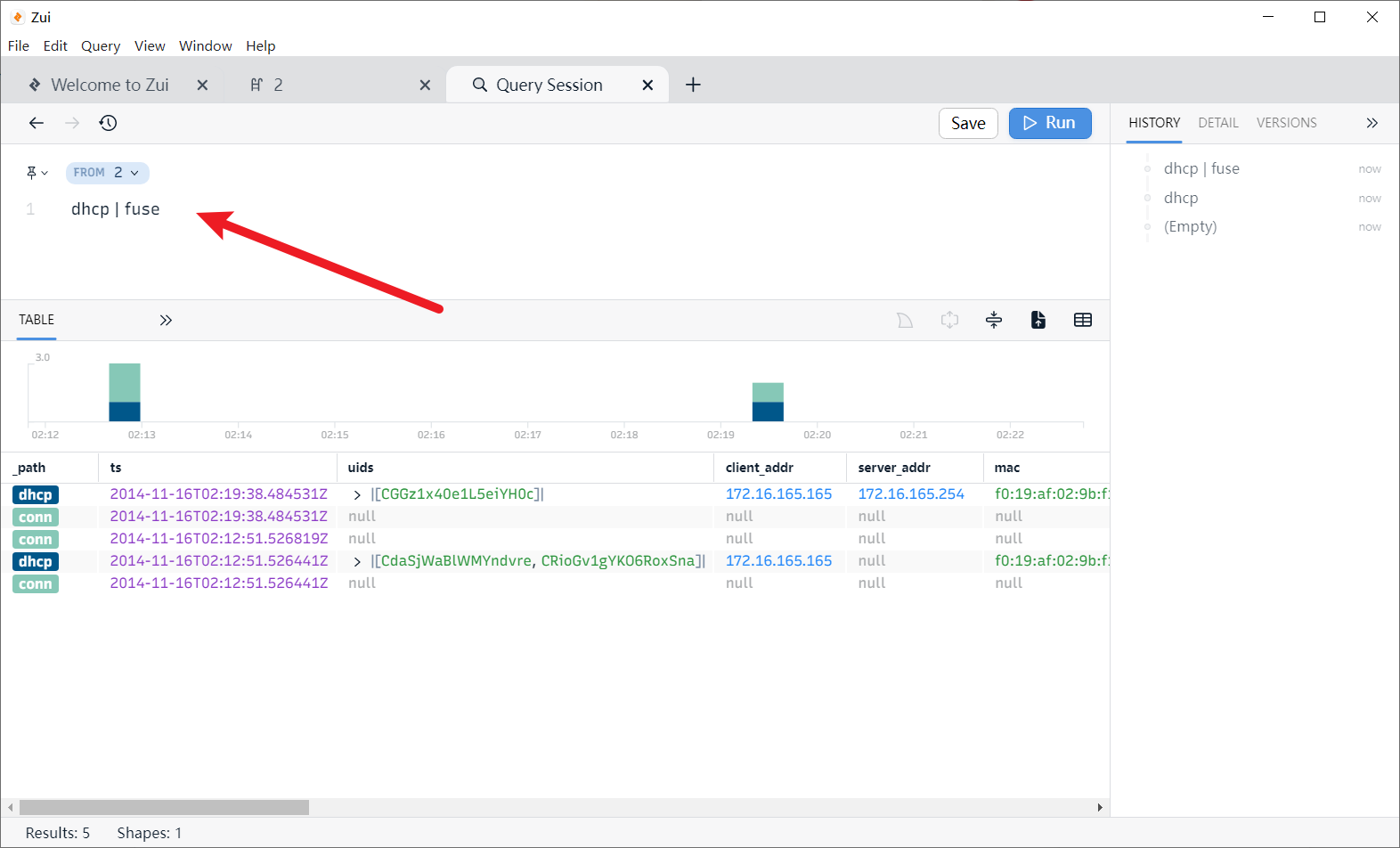The image size is (1400, 848).
Task: Toggle the histogram chart icon
Action: tap(905, 320)
